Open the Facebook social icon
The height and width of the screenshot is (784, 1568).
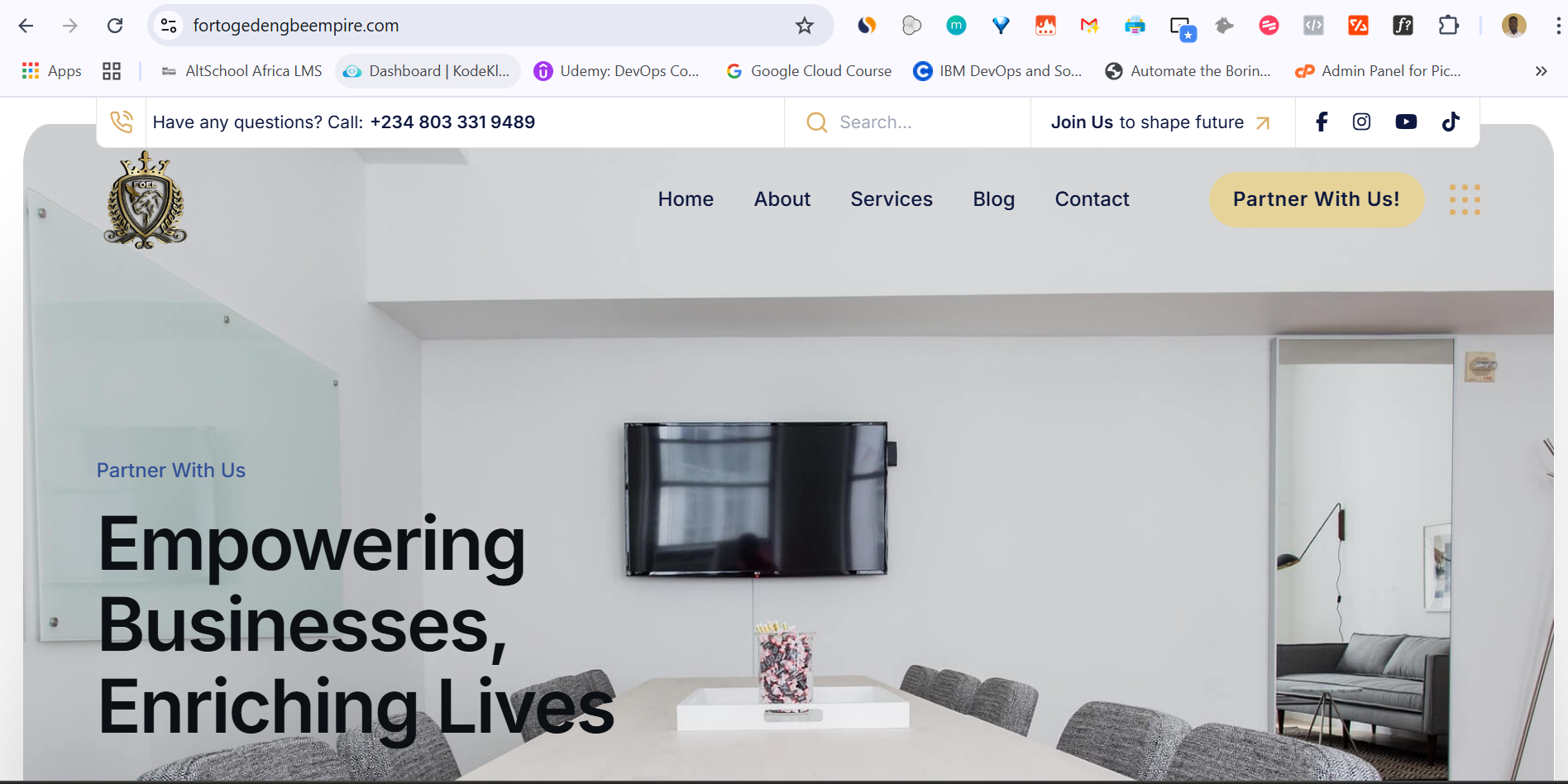tap(1322, 122)
